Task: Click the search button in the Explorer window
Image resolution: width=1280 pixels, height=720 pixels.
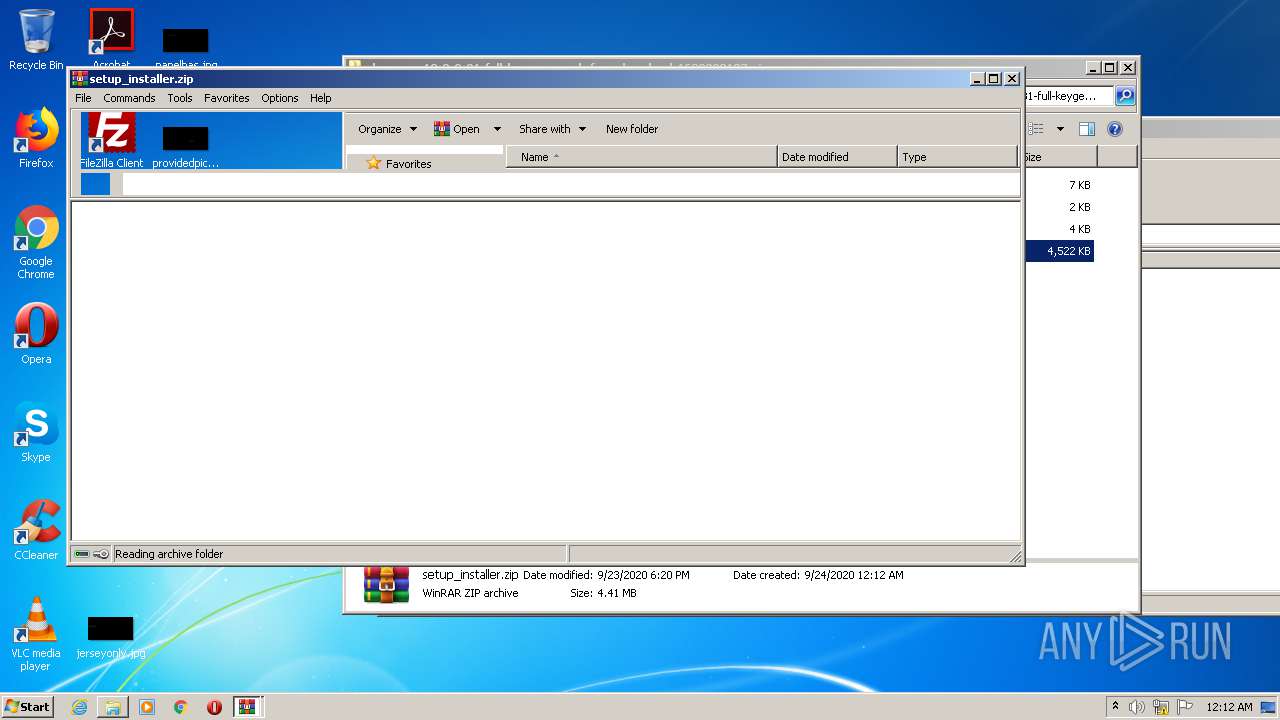Action: [1125, 96]
